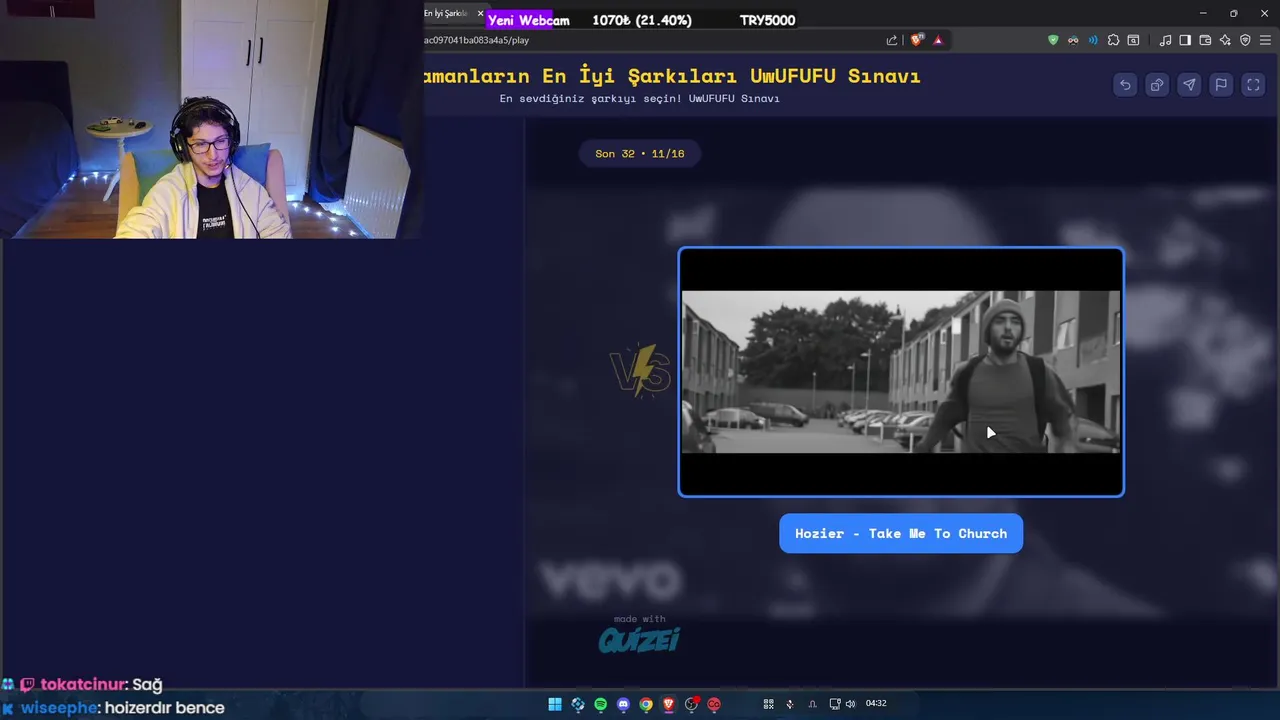Enter fullscreen using the expand corners icon

[1253, 85]
